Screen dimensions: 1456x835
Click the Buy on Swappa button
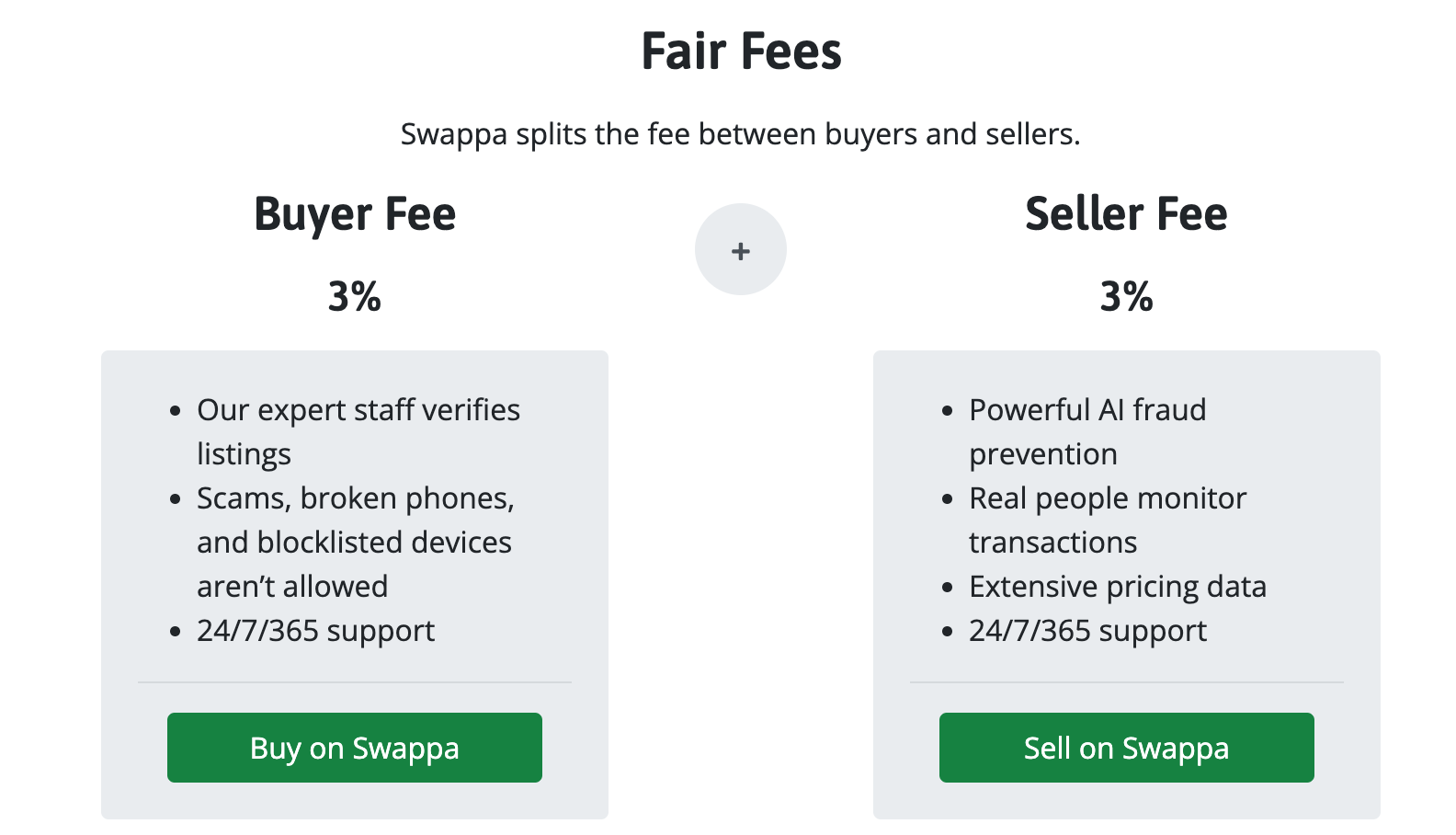pos(354,748)
